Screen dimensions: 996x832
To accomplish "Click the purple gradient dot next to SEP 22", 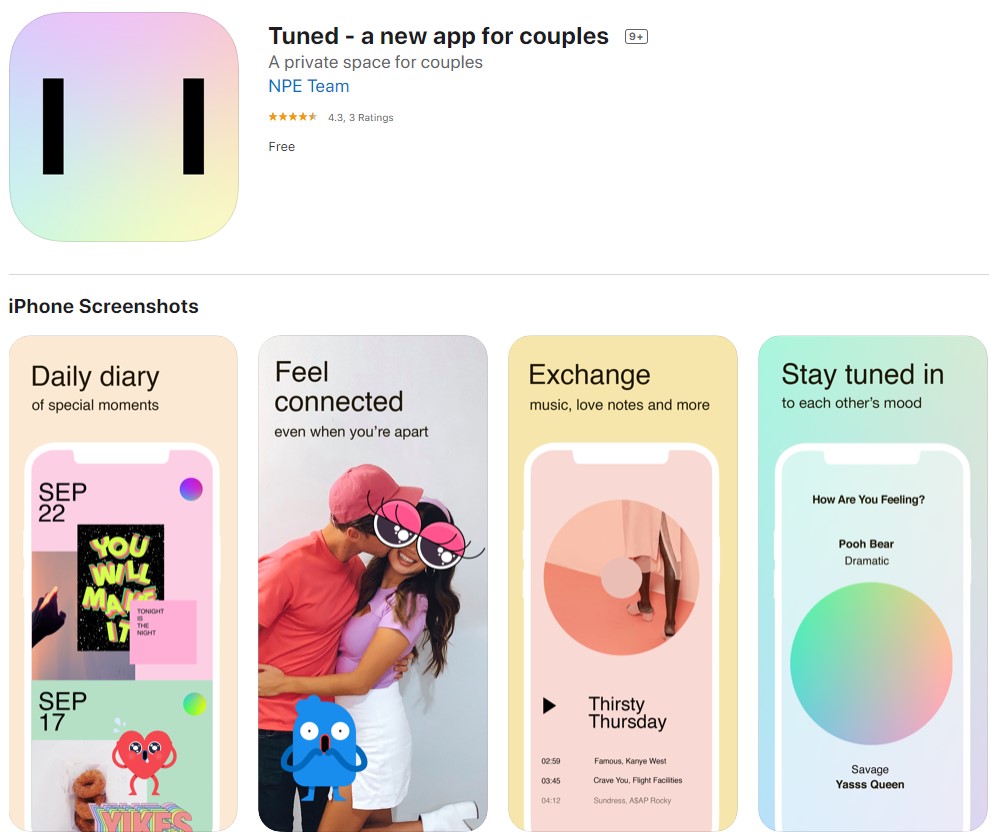I will pos(191,489).
